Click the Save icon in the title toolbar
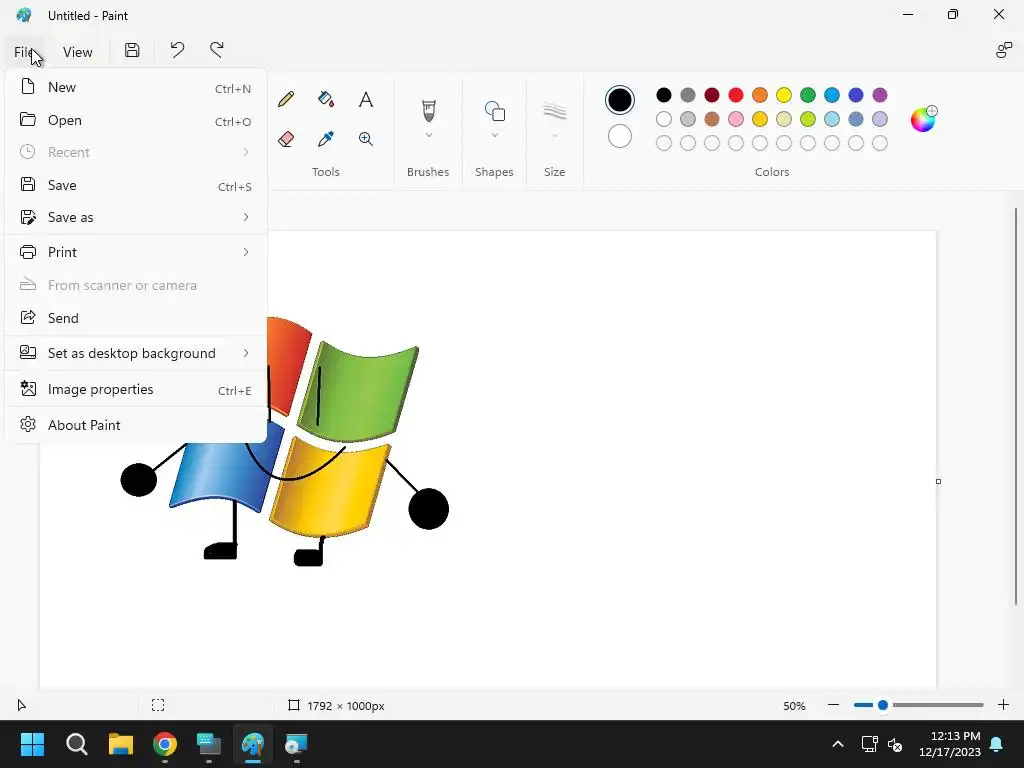This screenshot has width=1024, height=768. 132,50
